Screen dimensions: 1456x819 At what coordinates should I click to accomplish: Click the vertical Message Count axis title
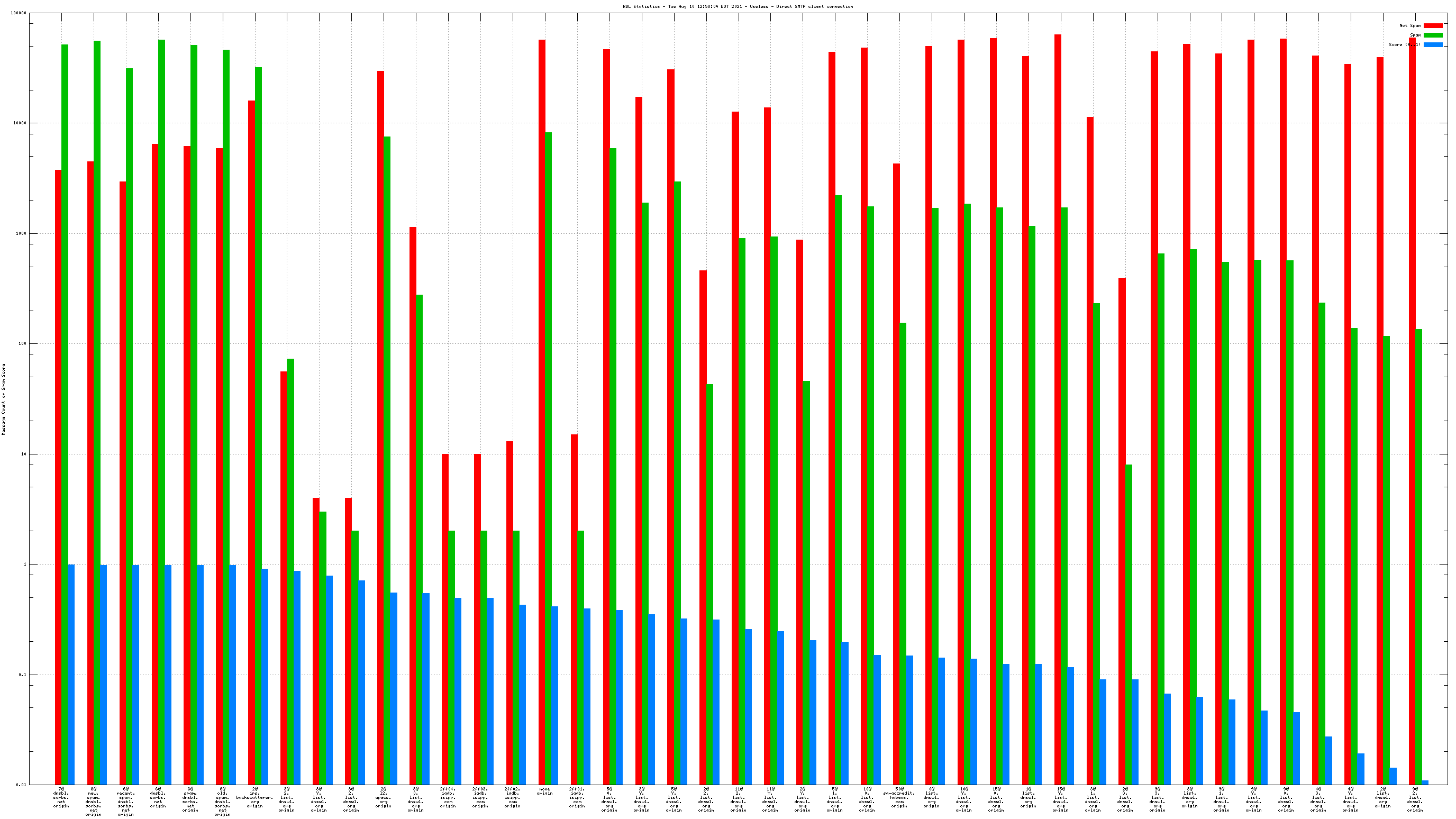tap(3, 399)
